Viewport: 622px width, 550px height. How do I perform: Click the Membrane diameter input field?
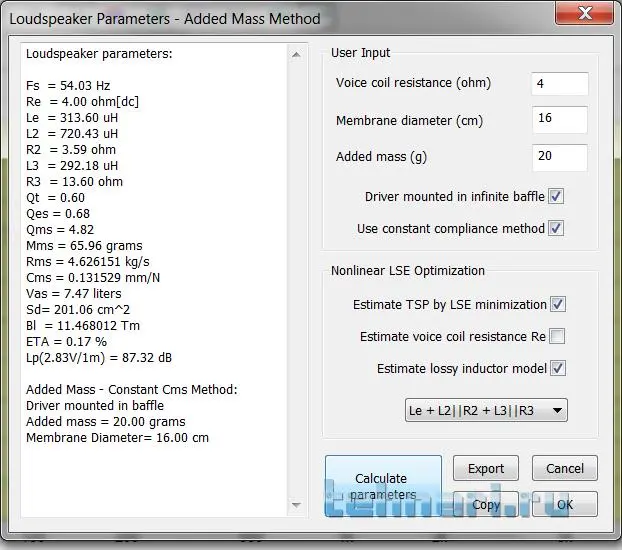(560, 119)
